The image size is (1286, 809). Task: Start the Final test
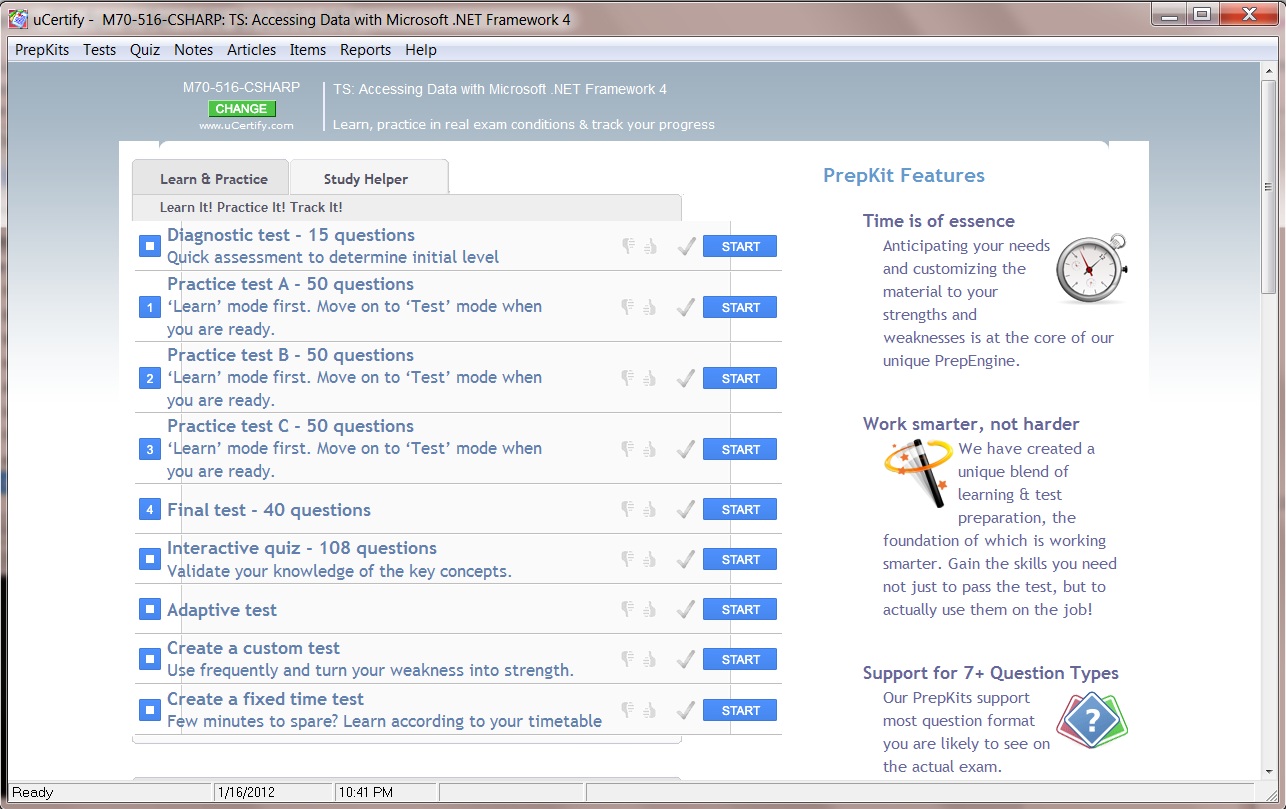point(740,509)
